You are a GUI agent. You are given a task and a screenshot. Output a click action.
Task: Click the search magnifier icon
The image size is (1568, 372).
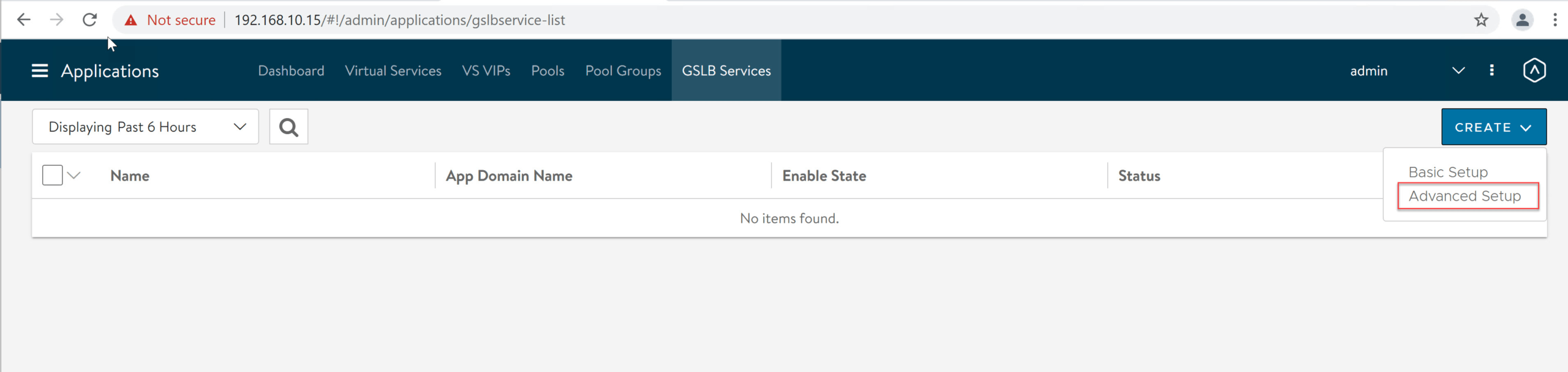click(x=288, y=127)
